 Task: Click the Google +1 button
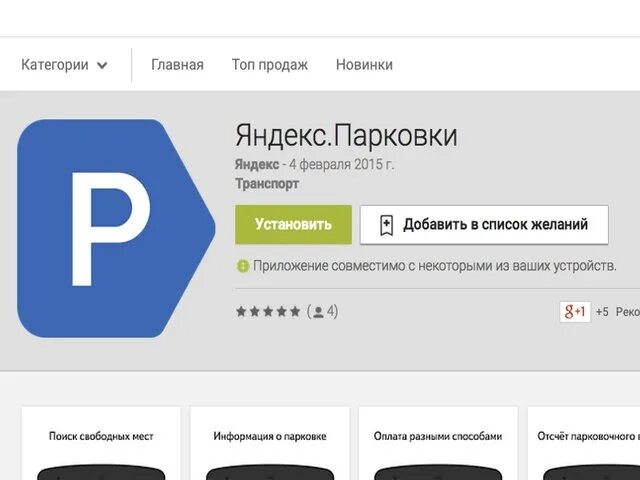575,312
